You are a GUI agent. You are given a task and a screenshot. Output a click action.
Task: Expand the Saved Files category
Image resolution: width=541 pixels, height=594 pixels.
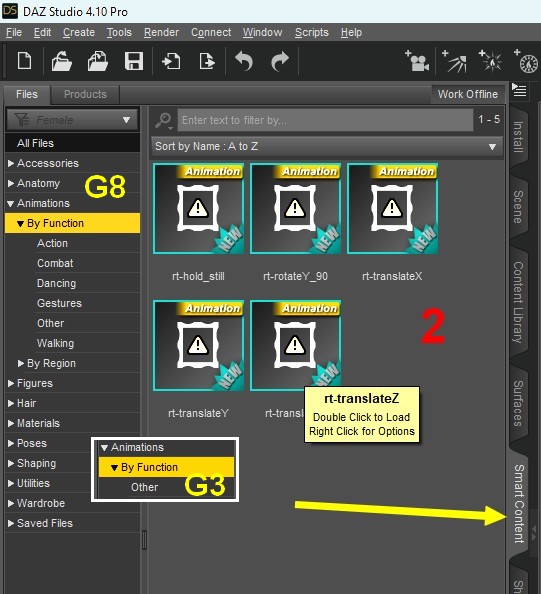[11, 524]
